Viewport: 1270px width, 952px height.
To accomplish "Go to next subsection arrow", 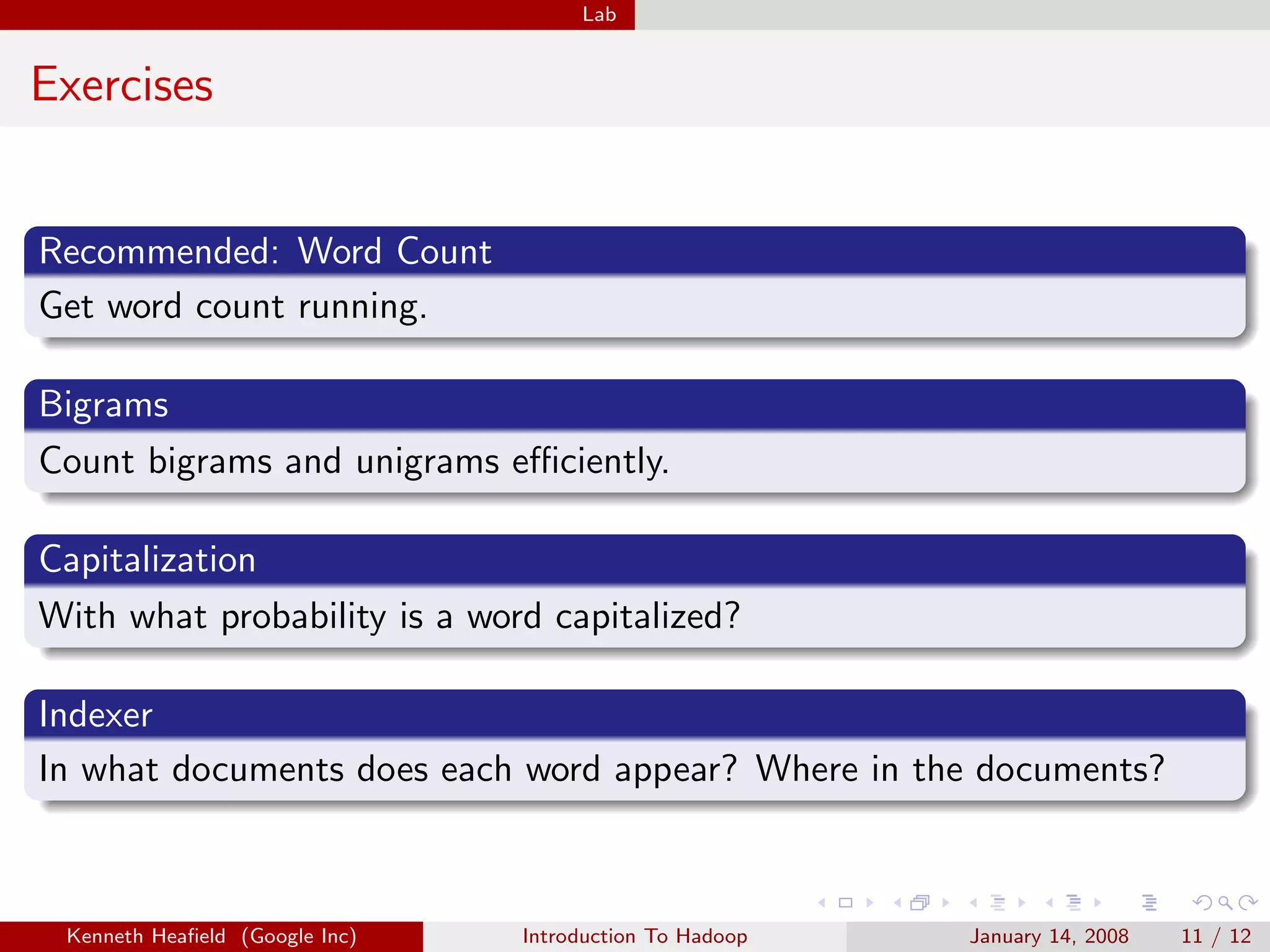I will click(x=1021, y=903).
